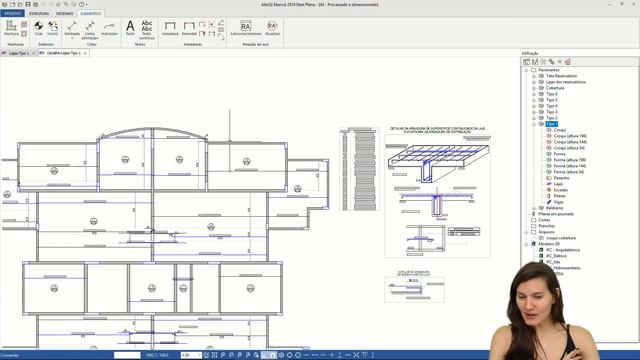Select the Texto contínuo tool
This screenshot has width=640, height=360.
tap(147, 29)
